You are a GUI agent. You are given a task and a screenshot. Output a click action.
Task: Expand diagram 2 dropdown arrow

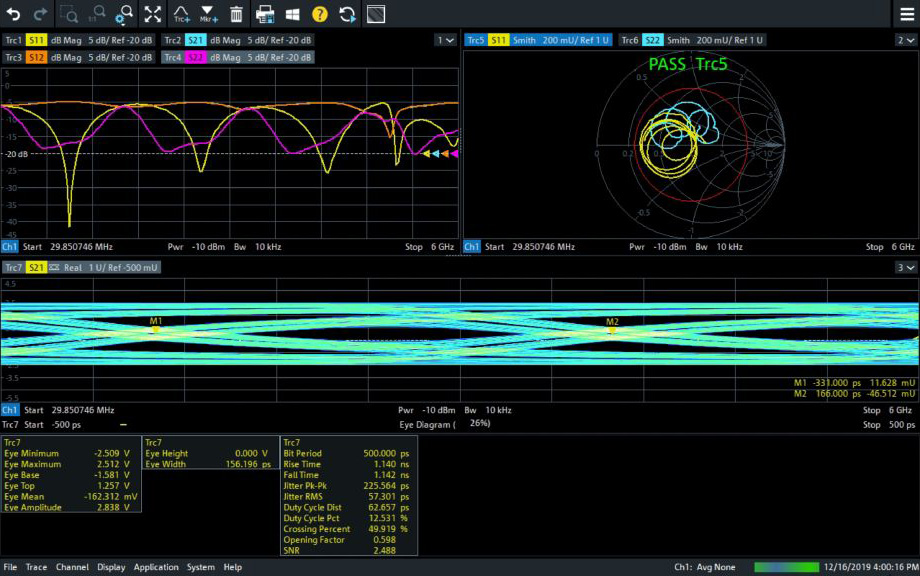tap(904, 40)
